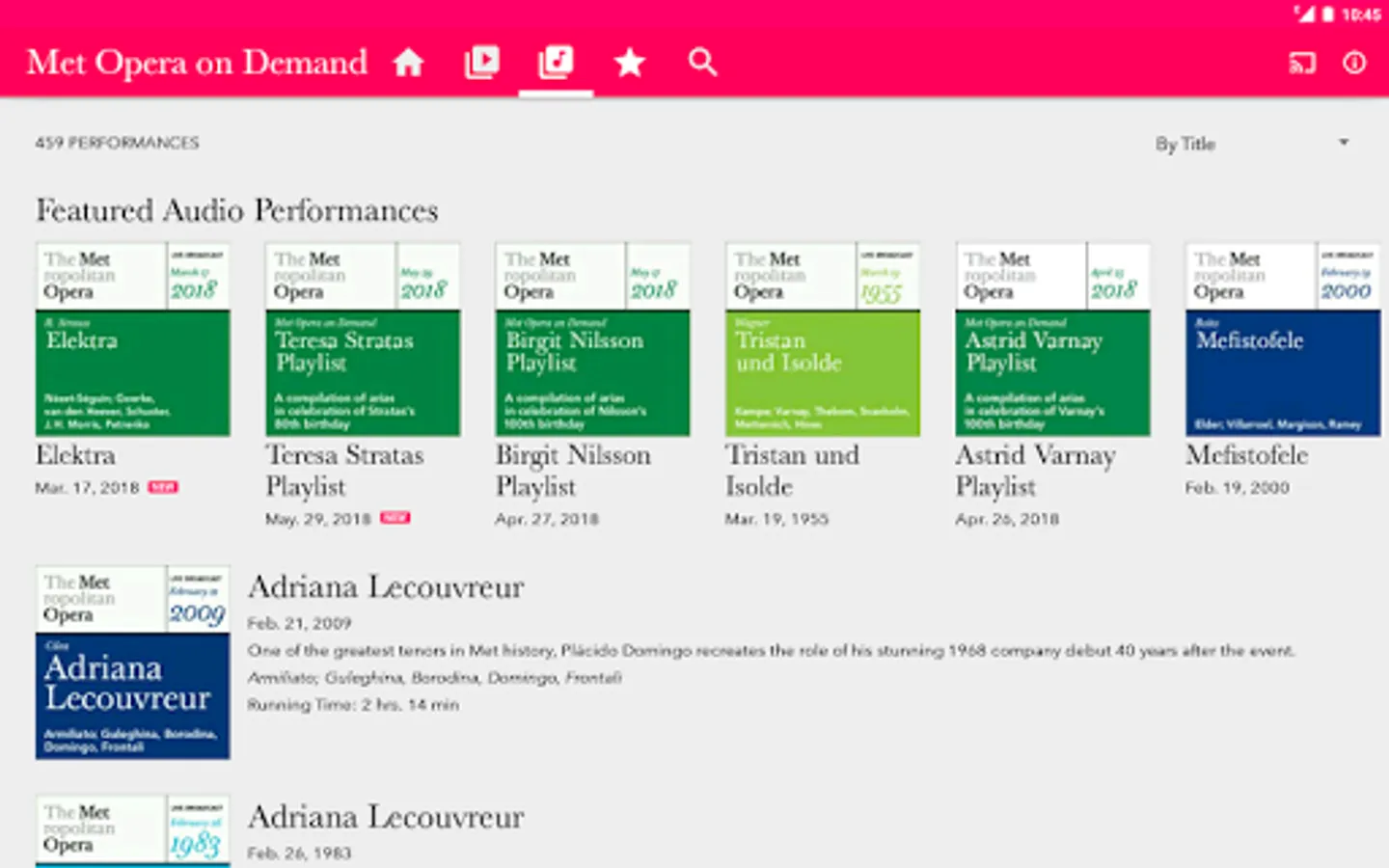The image size is (1389, 868).
Task: Click the Apr. 27, 2018 date
Action: [x=547, y=519]
